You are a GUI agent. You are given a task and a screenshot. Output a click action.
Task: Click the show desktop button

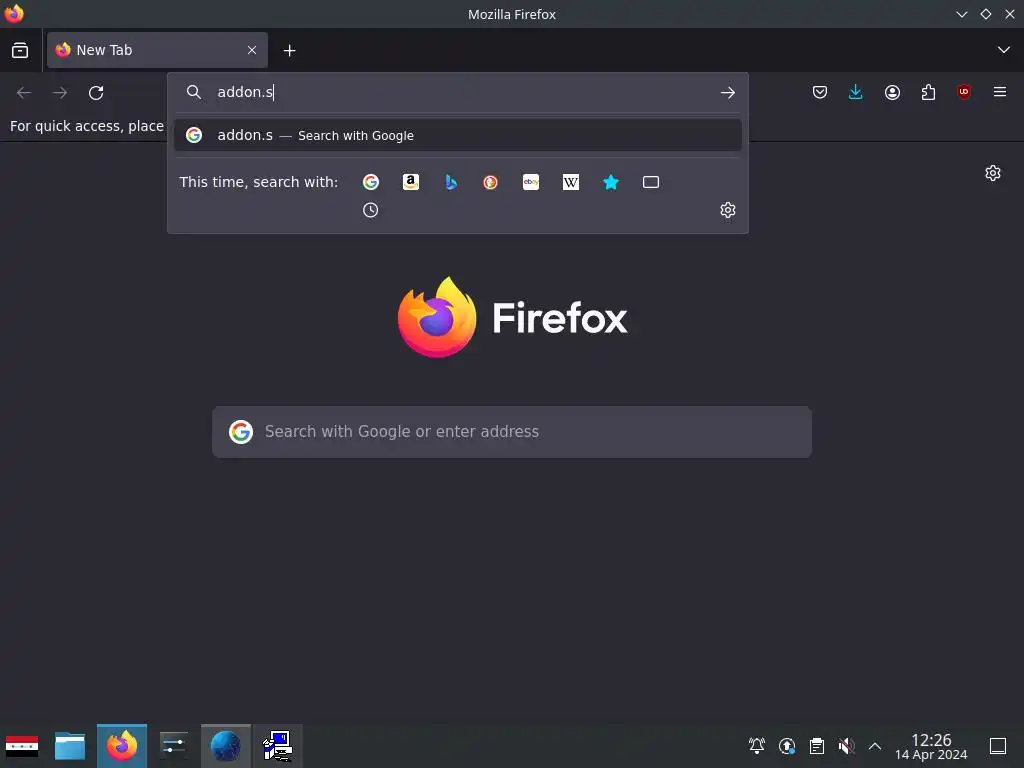point(997,746)
